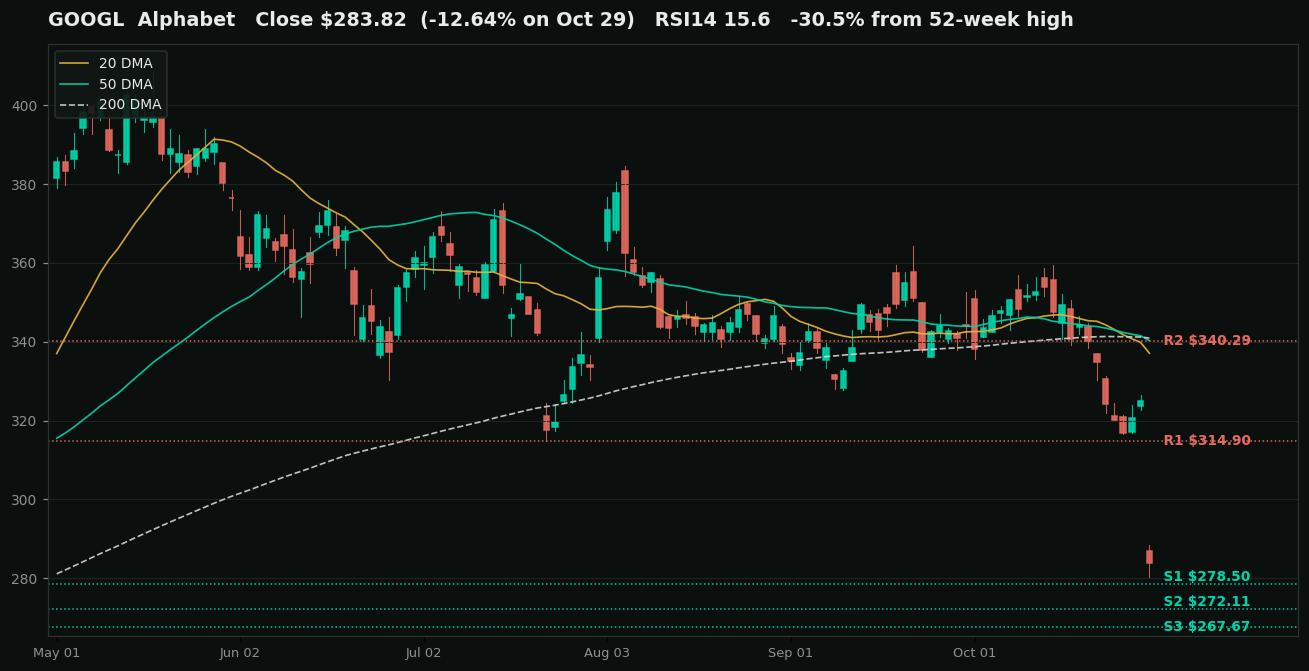Click the tall red candle after Aug 03

click(625, 212)
